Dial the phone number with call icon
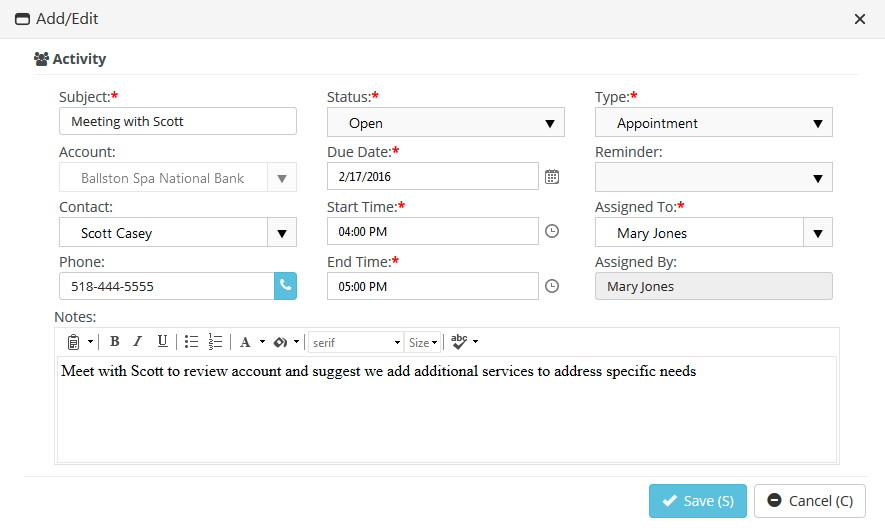The height and width of the screenshot is (528, 885). coord(286,286)
